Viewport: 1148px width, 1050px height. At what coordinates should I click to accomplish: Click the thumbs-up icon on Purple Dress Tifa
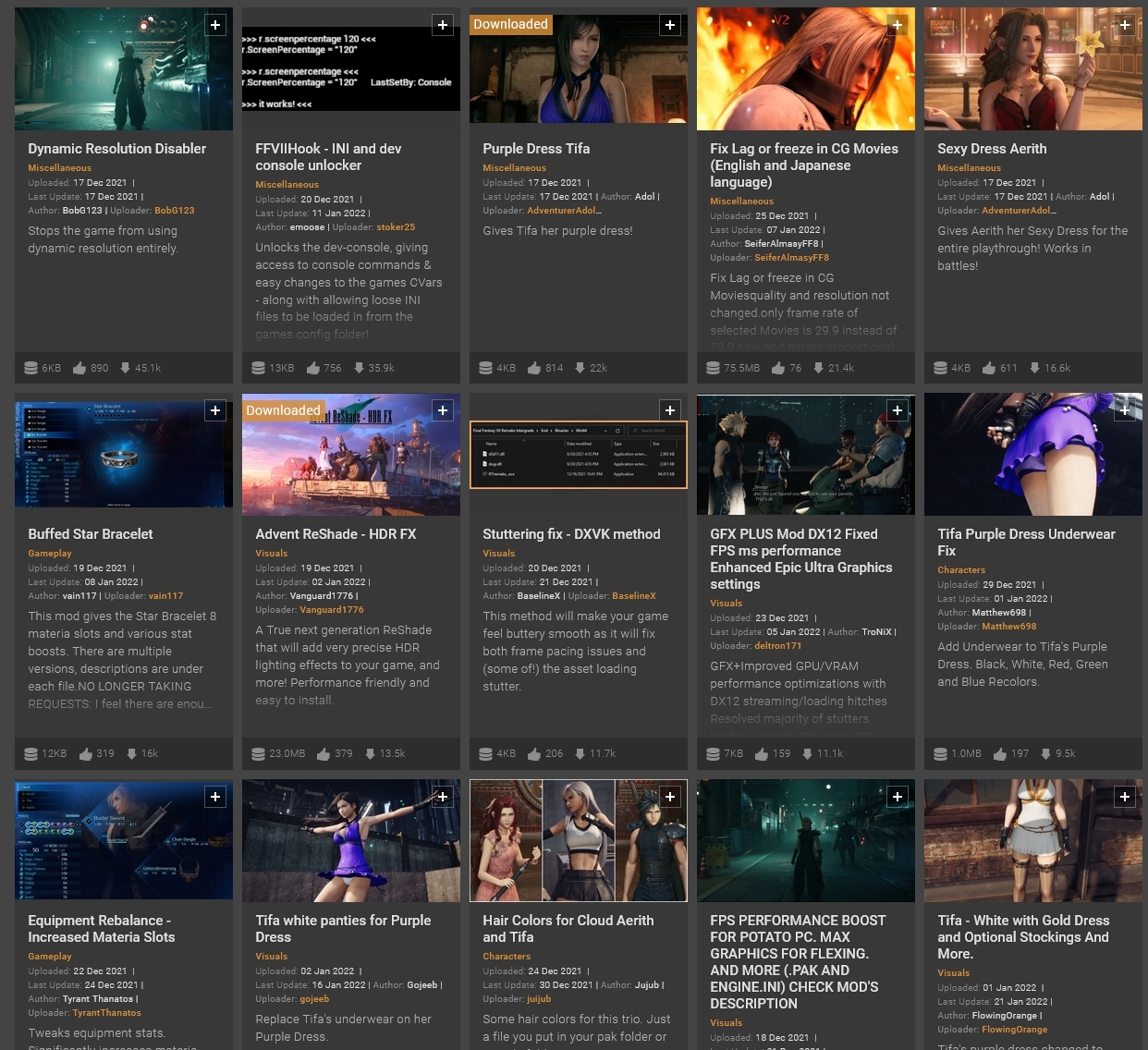(534, 368)
